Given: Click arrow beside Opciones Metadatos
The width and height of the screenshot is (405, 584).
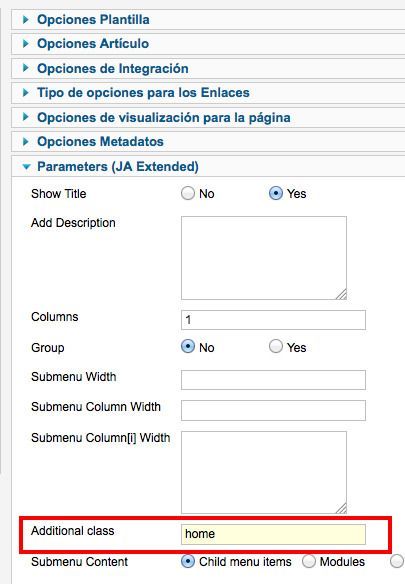Looking at the screenshot, I should [26, 142].
